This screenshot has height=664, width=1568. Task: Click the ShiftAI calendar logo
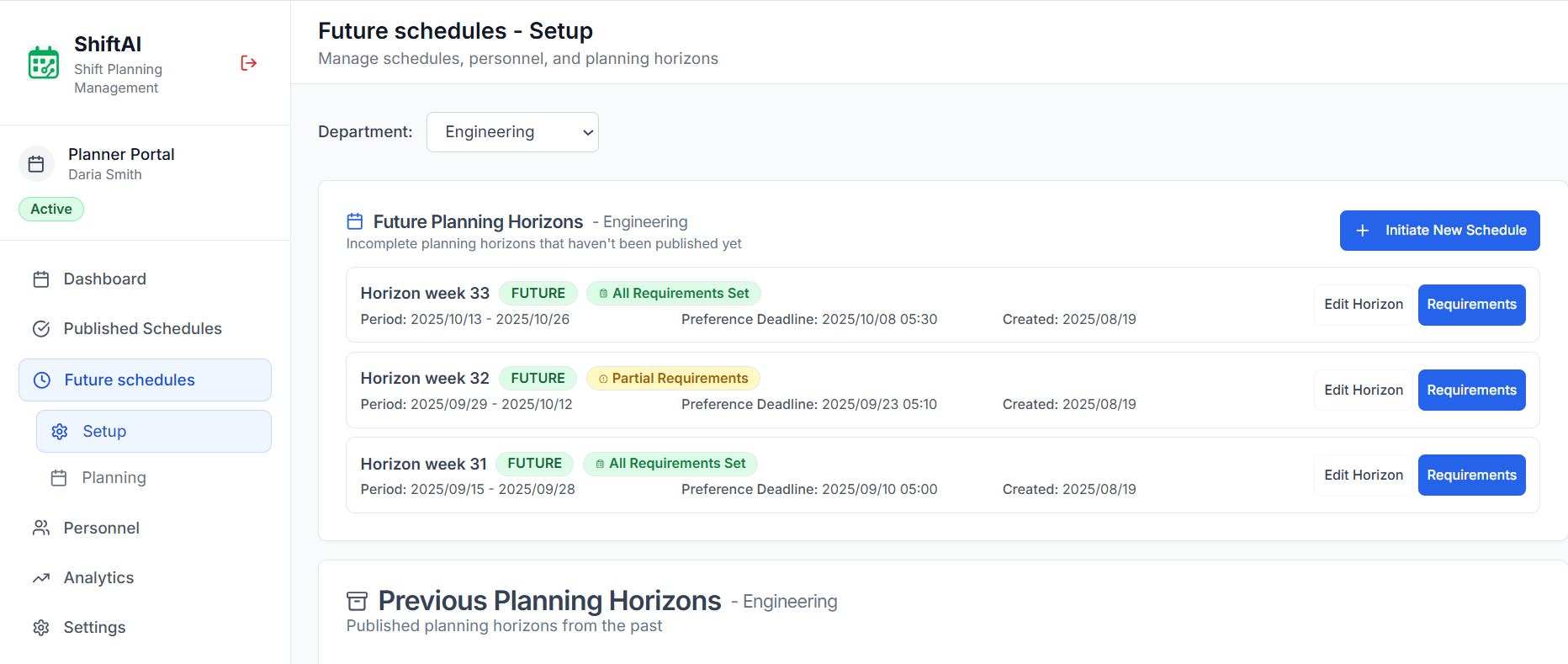tap(44, 63)
